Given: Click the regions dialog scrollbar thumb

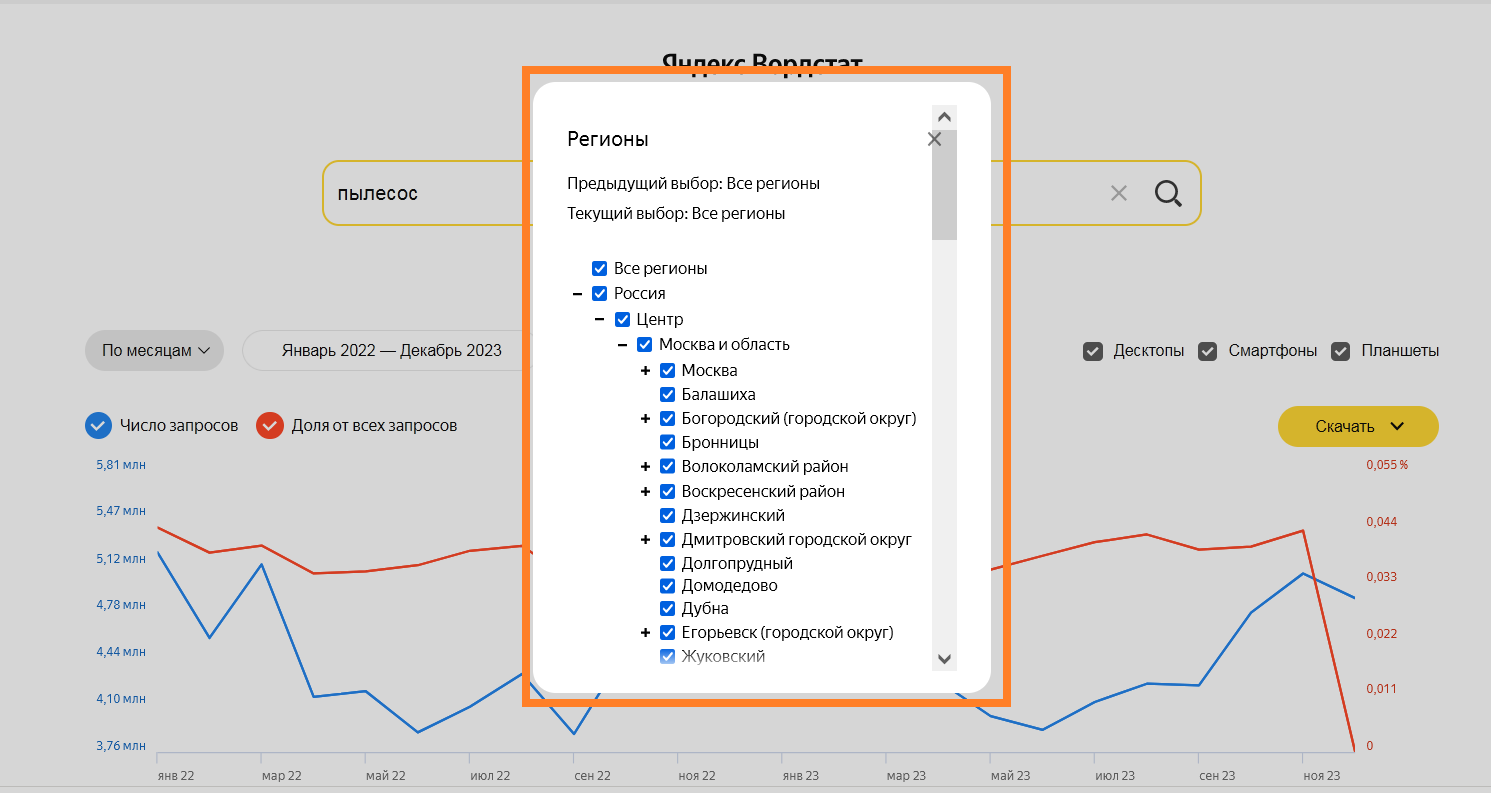Looking at the screenshot, I should tap(944, 185).
